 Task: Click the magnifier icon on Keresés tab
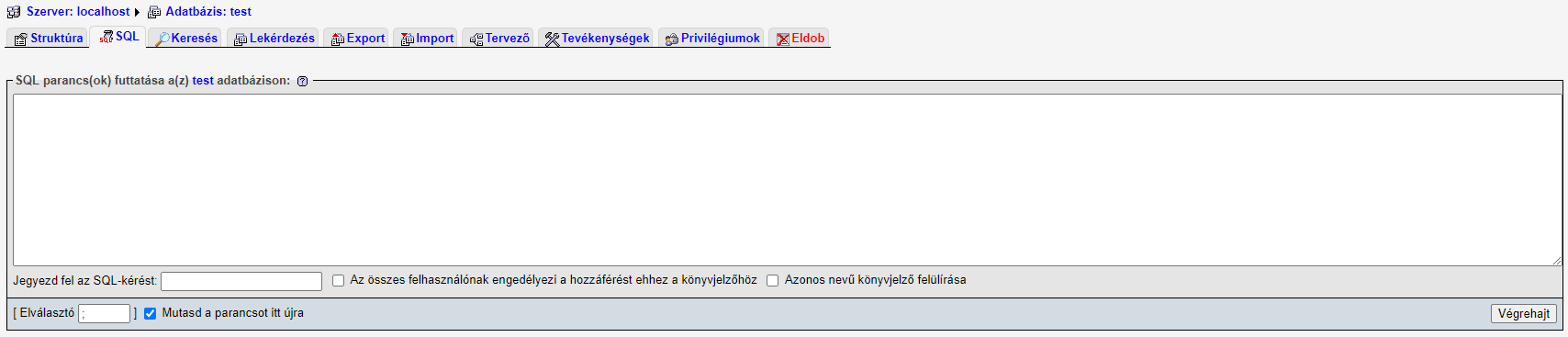(x=162, y=39)
